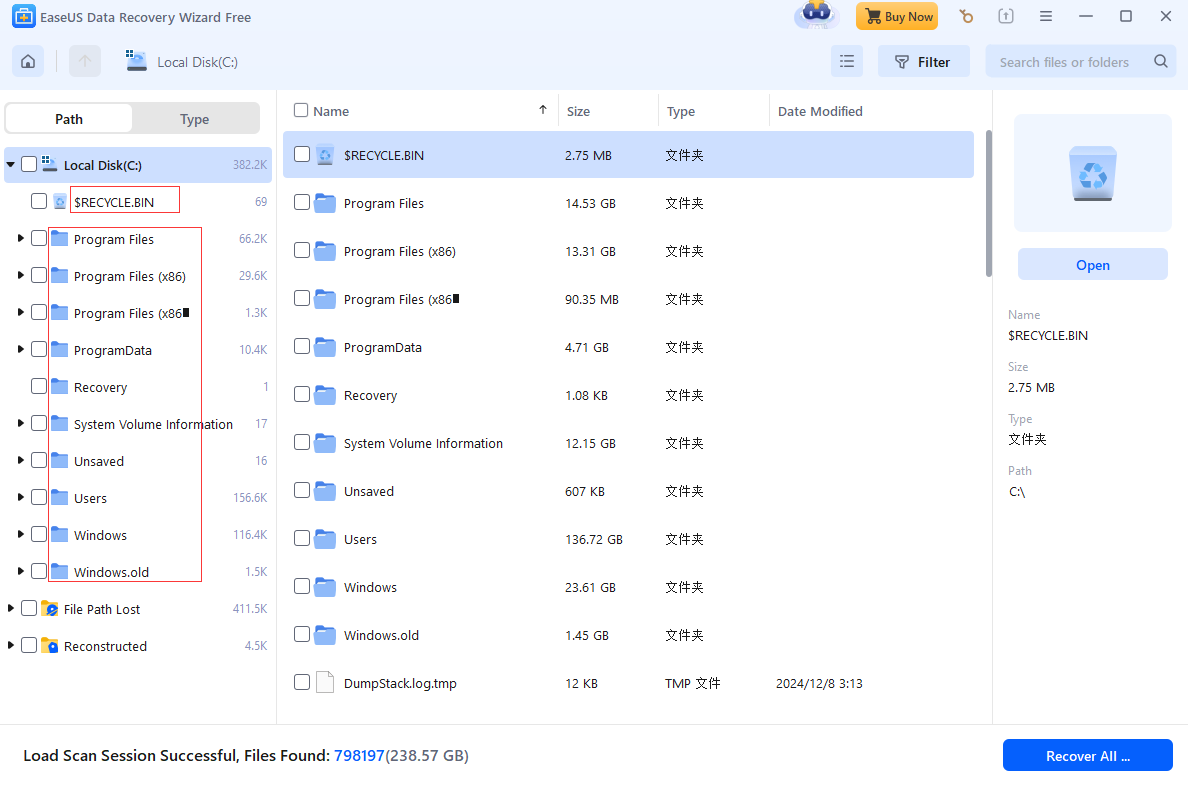Click the Windows folder icon in the file list

pos(325,587)
